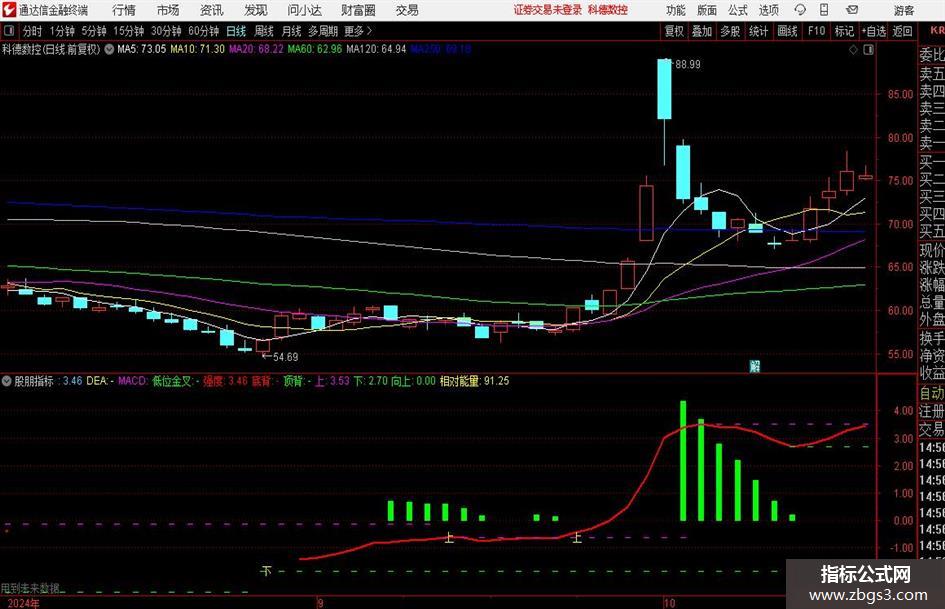Add stock with +自选 button
The image size is (945, 609).
(x=873, y=31)
